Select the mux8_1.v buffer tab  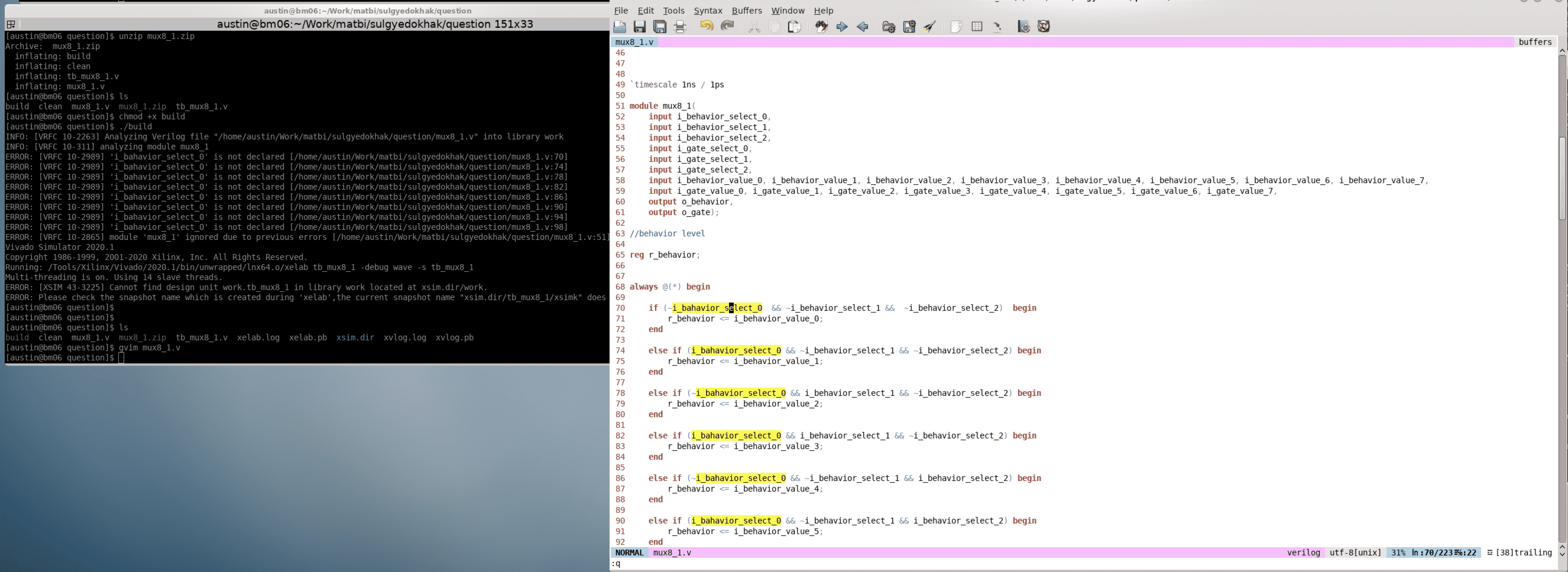[634, 42]
